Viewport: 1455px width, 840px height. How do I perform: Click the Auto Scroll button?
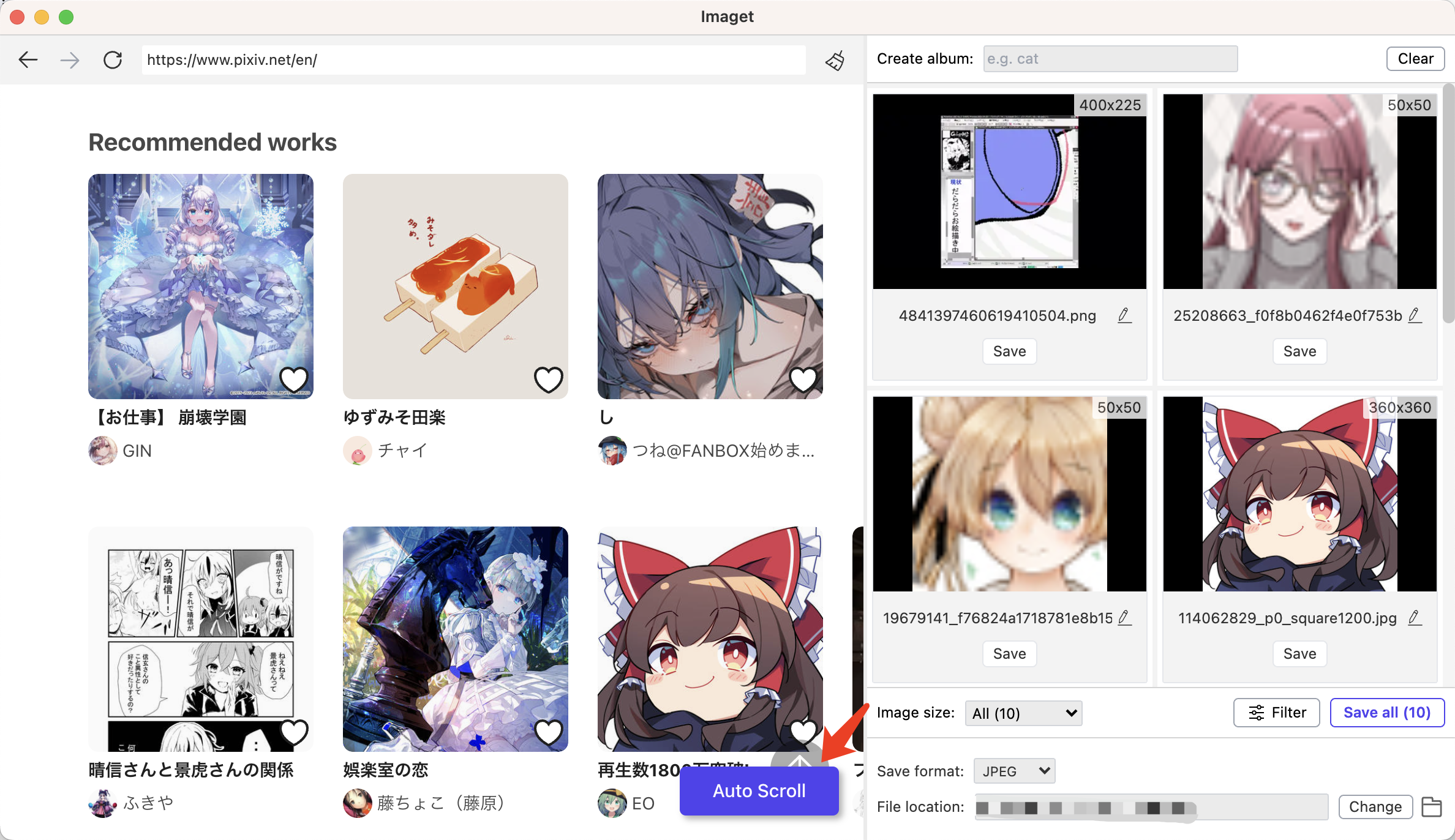[758, 791]
